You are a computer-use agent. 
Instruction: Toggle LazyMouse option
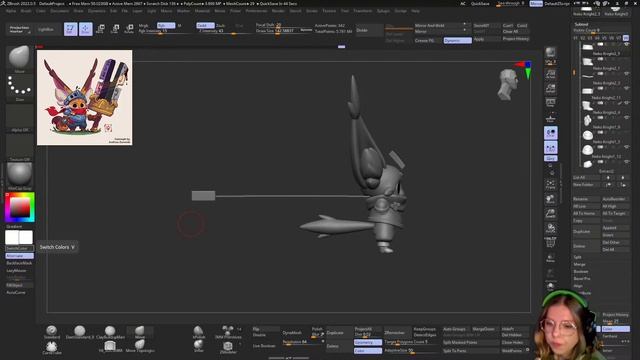click(x=16, y=271)
